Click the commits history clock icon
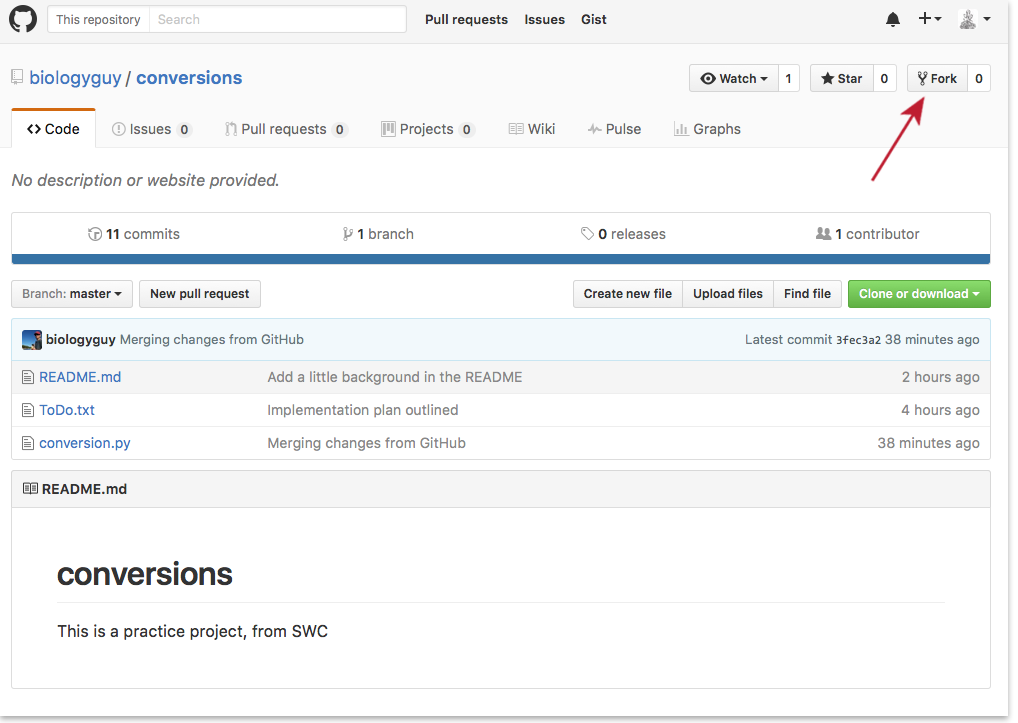The height and width of the screenshot is (723, 1018). coord(95,234)
